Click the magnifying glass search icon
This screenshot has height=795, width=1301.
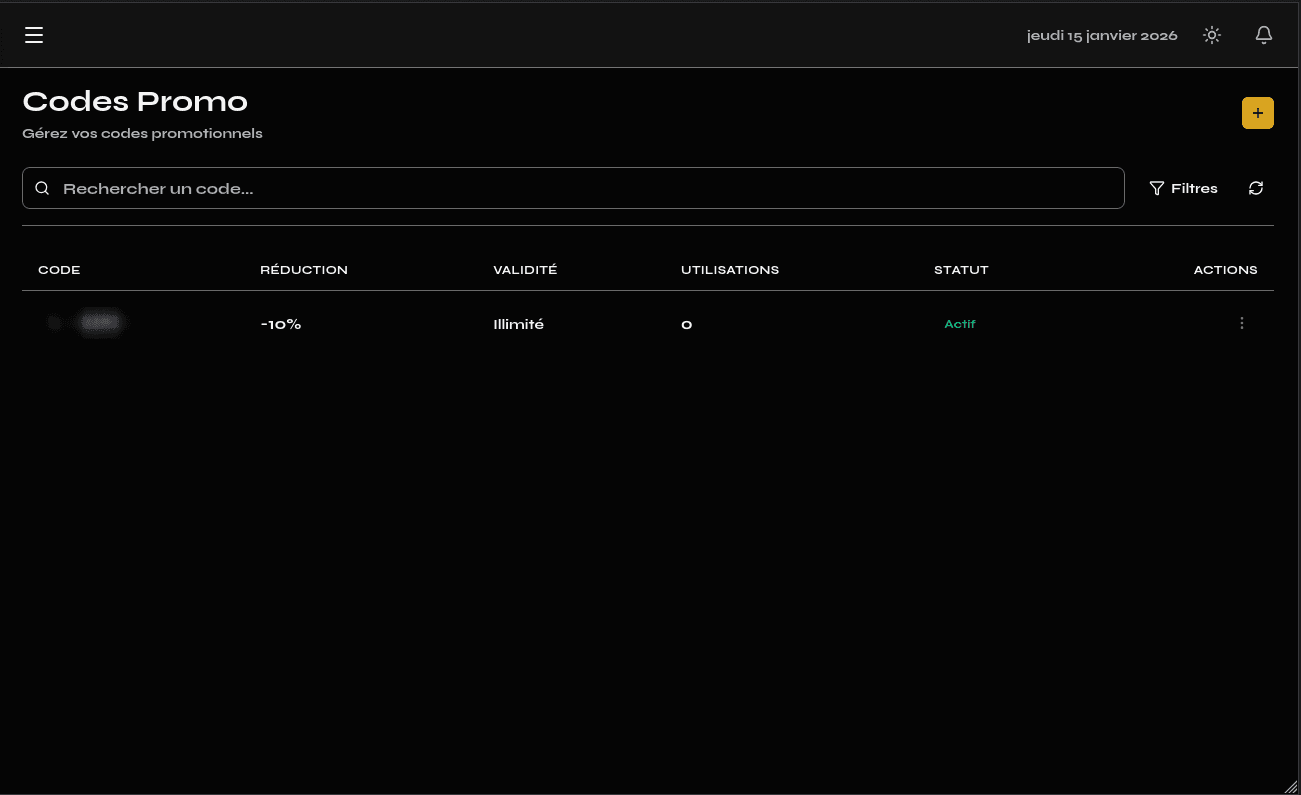[x=42, y=188]
